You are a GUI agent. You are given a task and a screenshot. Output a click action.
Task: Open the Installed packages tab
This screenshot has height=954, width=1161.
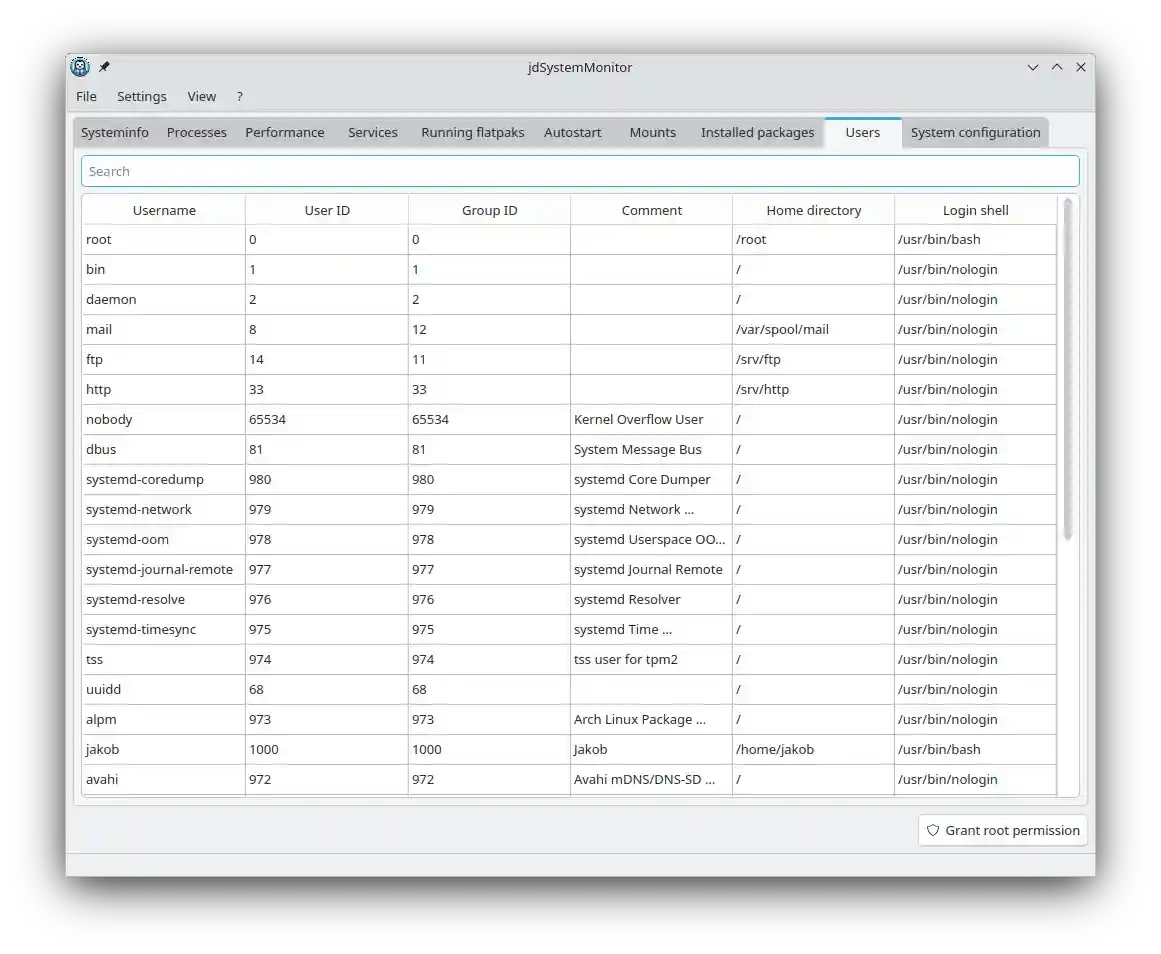[757, 132]
